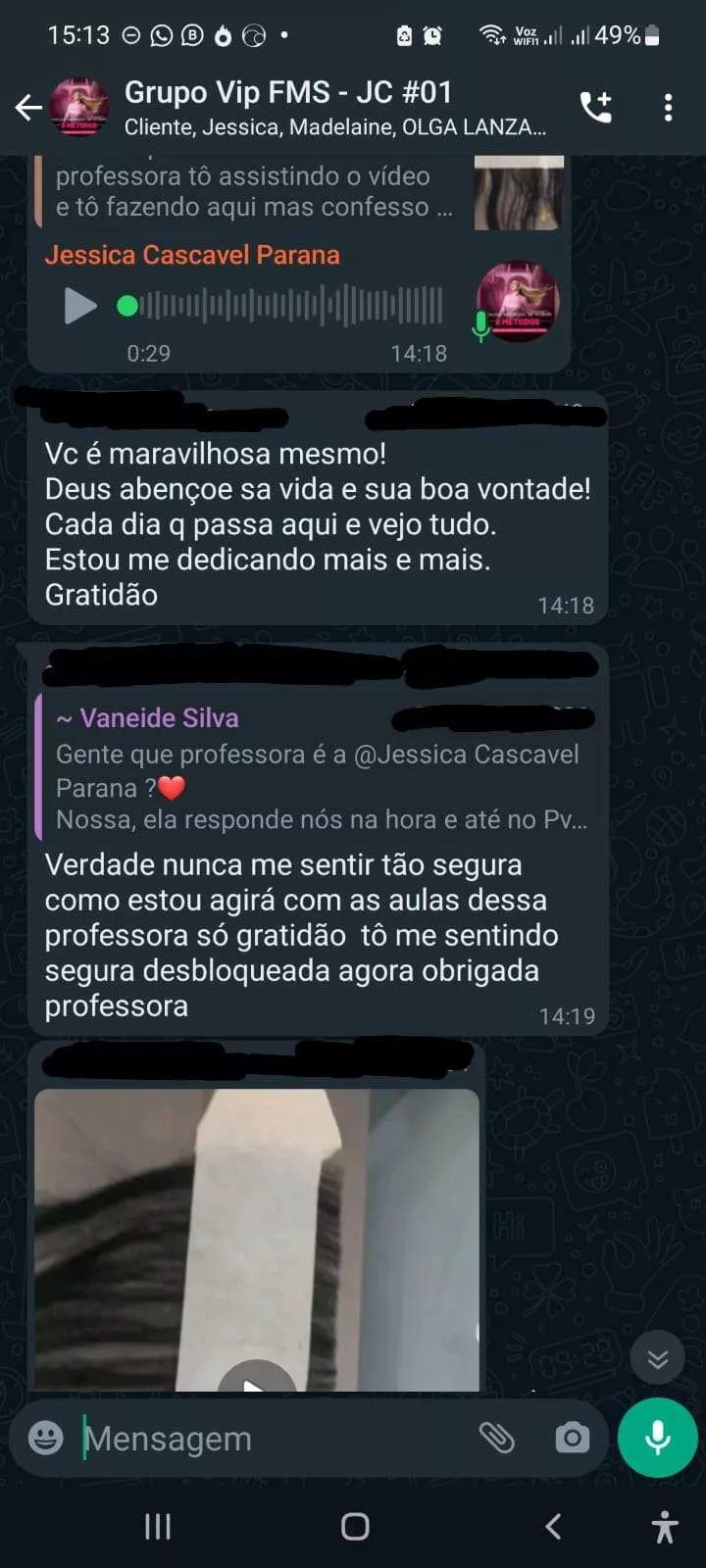Play Jessica Cascavel Parana's voice message
This screenshot has width=706, height=1568.
[80, 306]
